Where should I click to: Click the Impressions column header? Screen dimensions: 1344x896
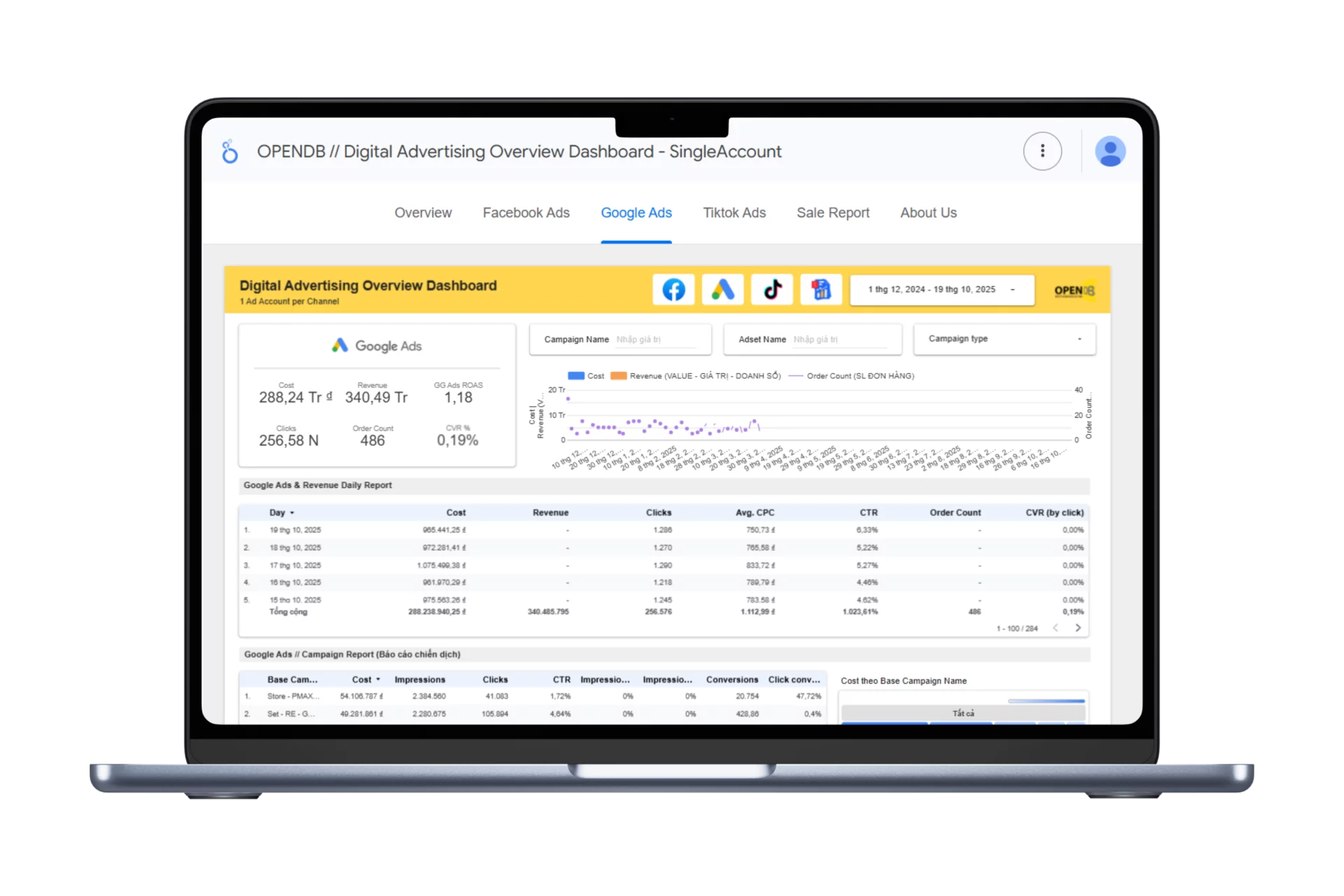coord(420,680)
